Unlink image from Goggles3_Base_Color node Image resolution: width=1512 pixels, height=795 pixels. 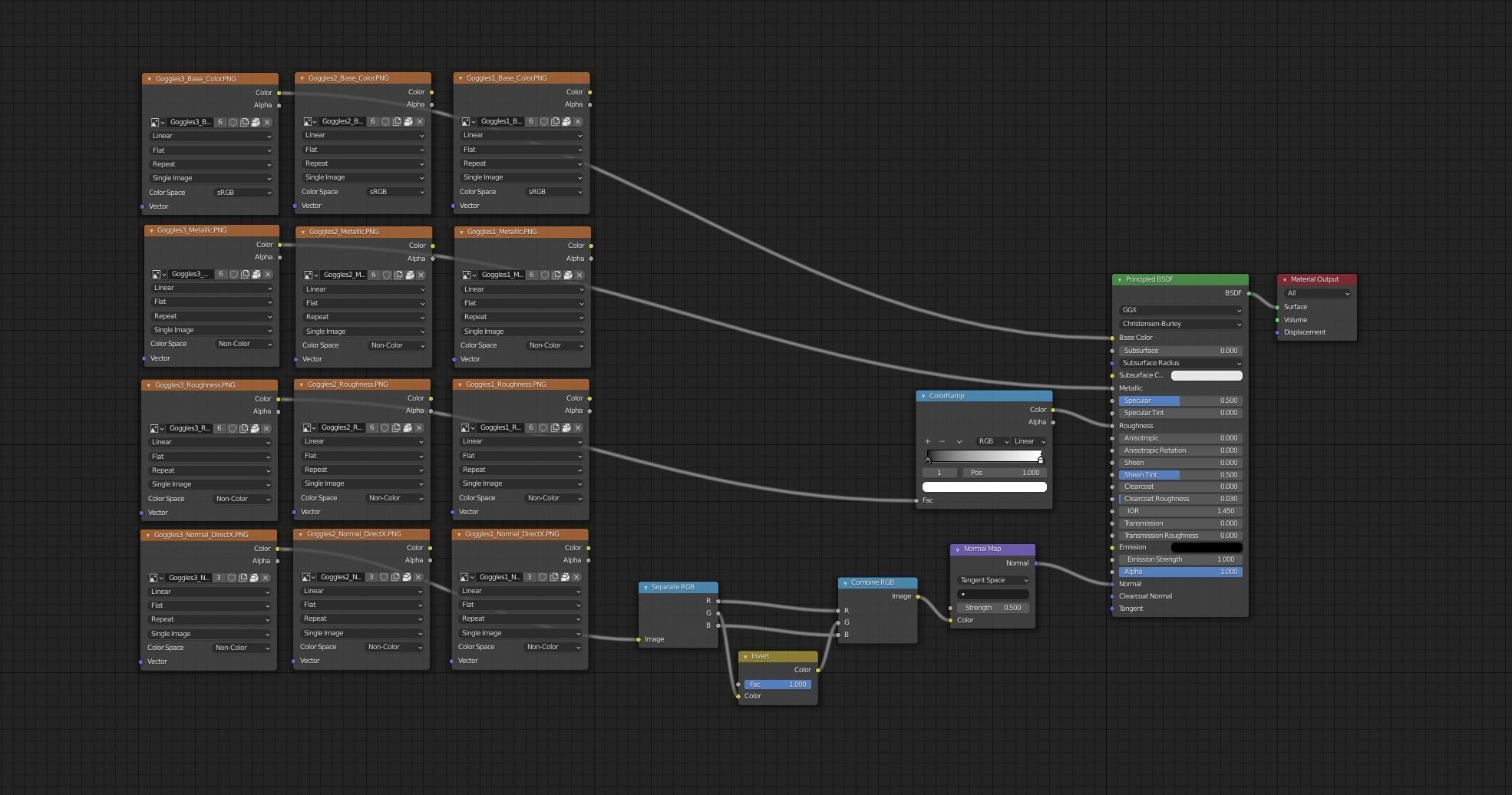pyautogui.click(x=267, y=122)
